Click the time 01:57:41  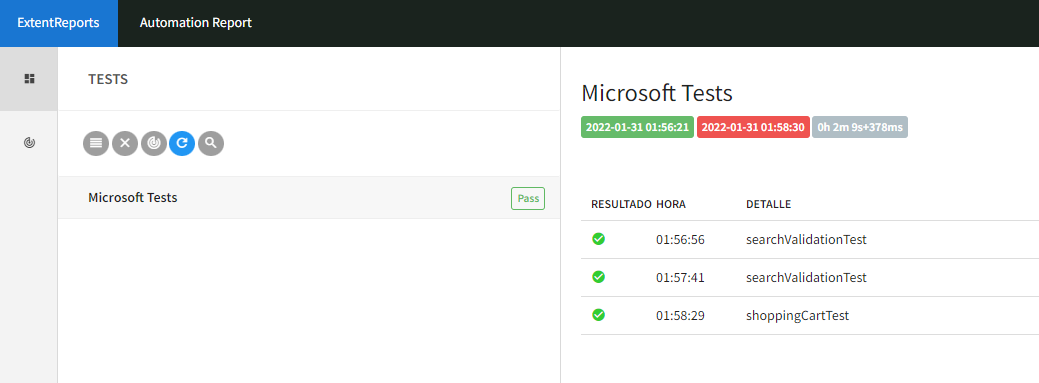(680, 278)
